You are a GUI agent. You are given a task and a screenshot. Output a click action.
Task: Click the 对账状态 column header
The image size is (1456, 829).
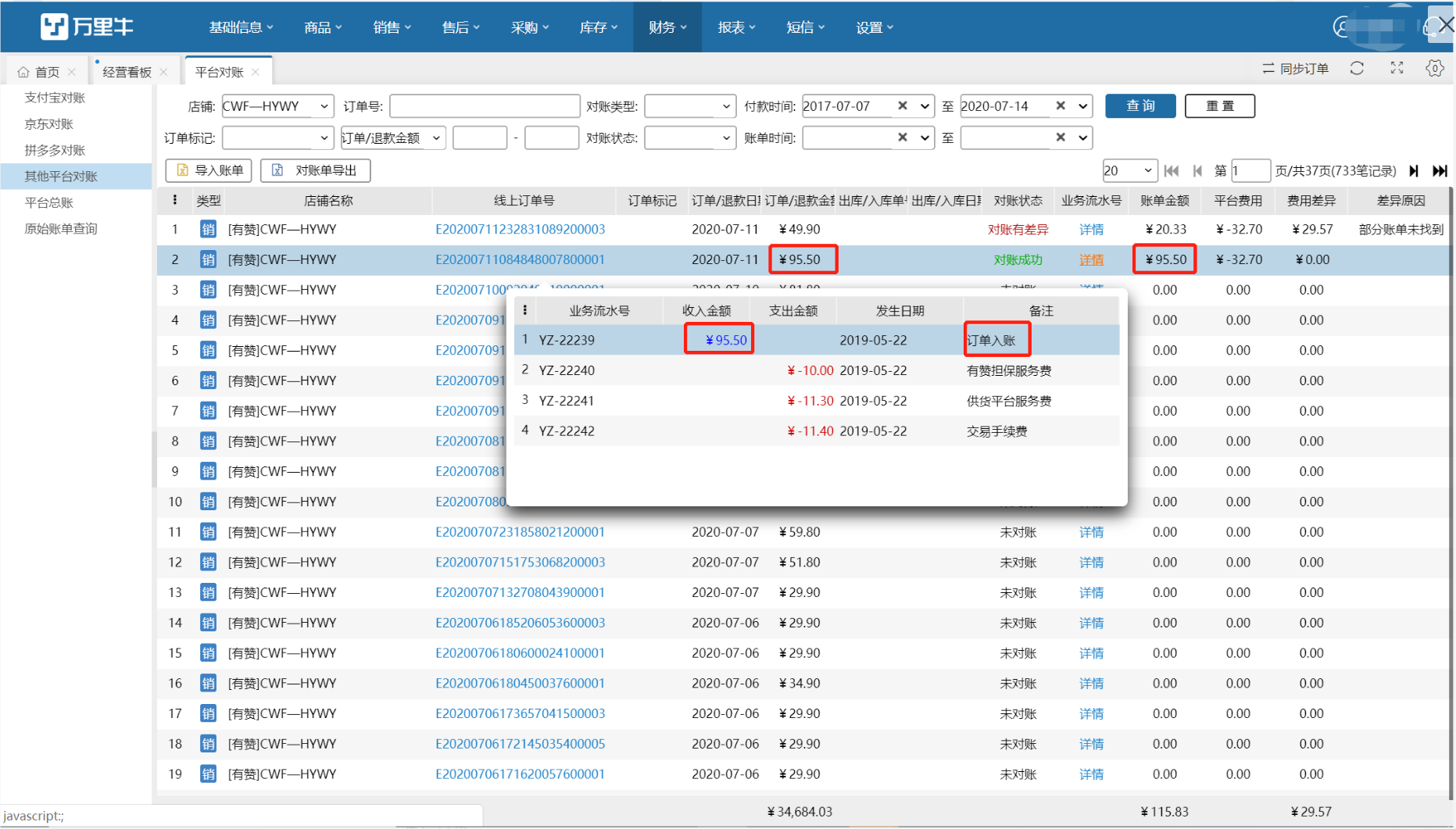[x=1018, y=201]
